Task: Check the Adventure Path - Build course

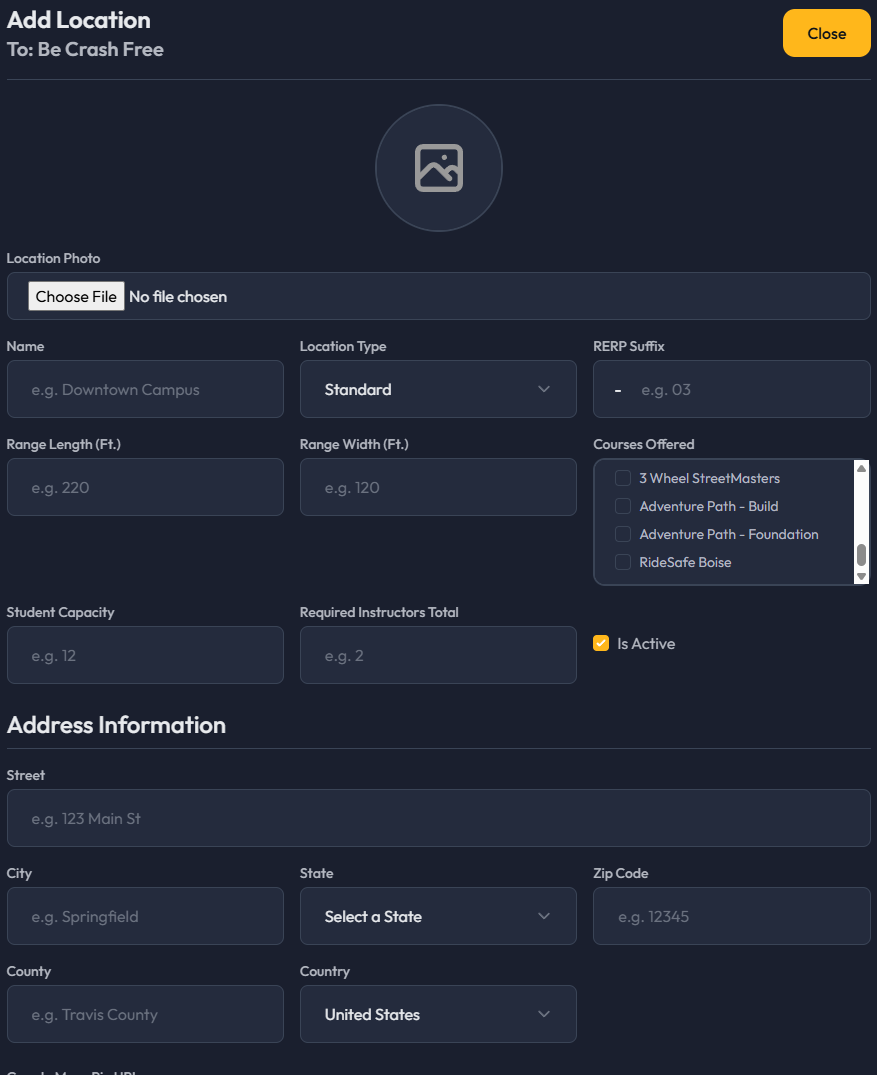Action: [623, 506]
